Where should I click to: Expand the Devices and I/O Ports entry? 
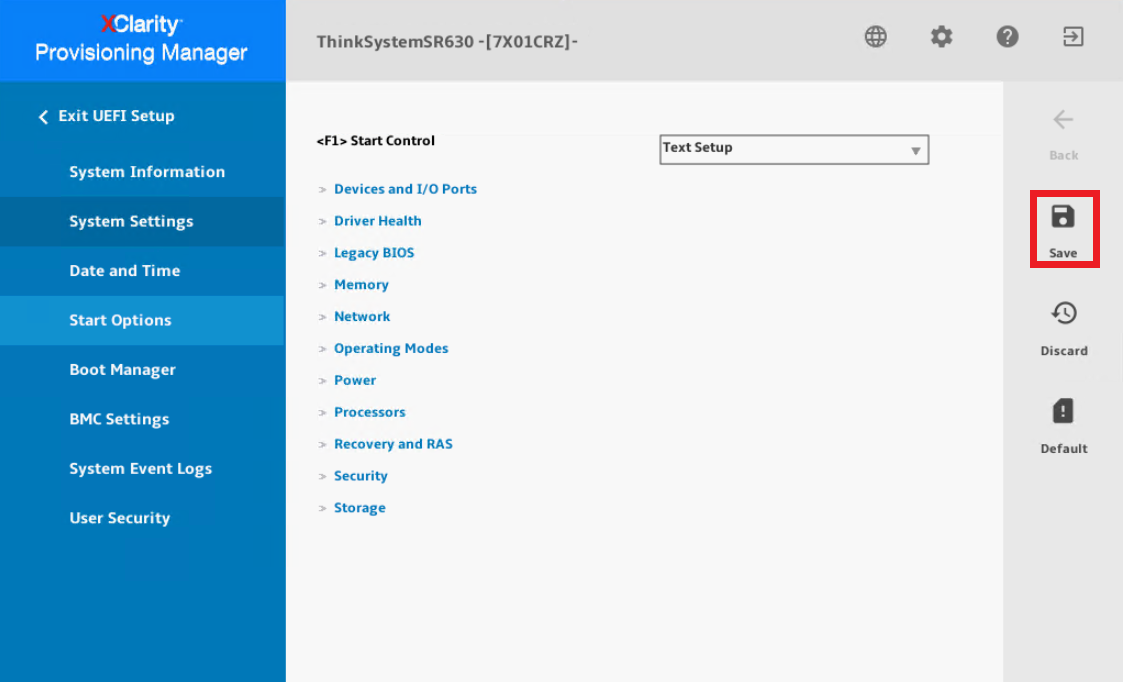tap(405, 189)
